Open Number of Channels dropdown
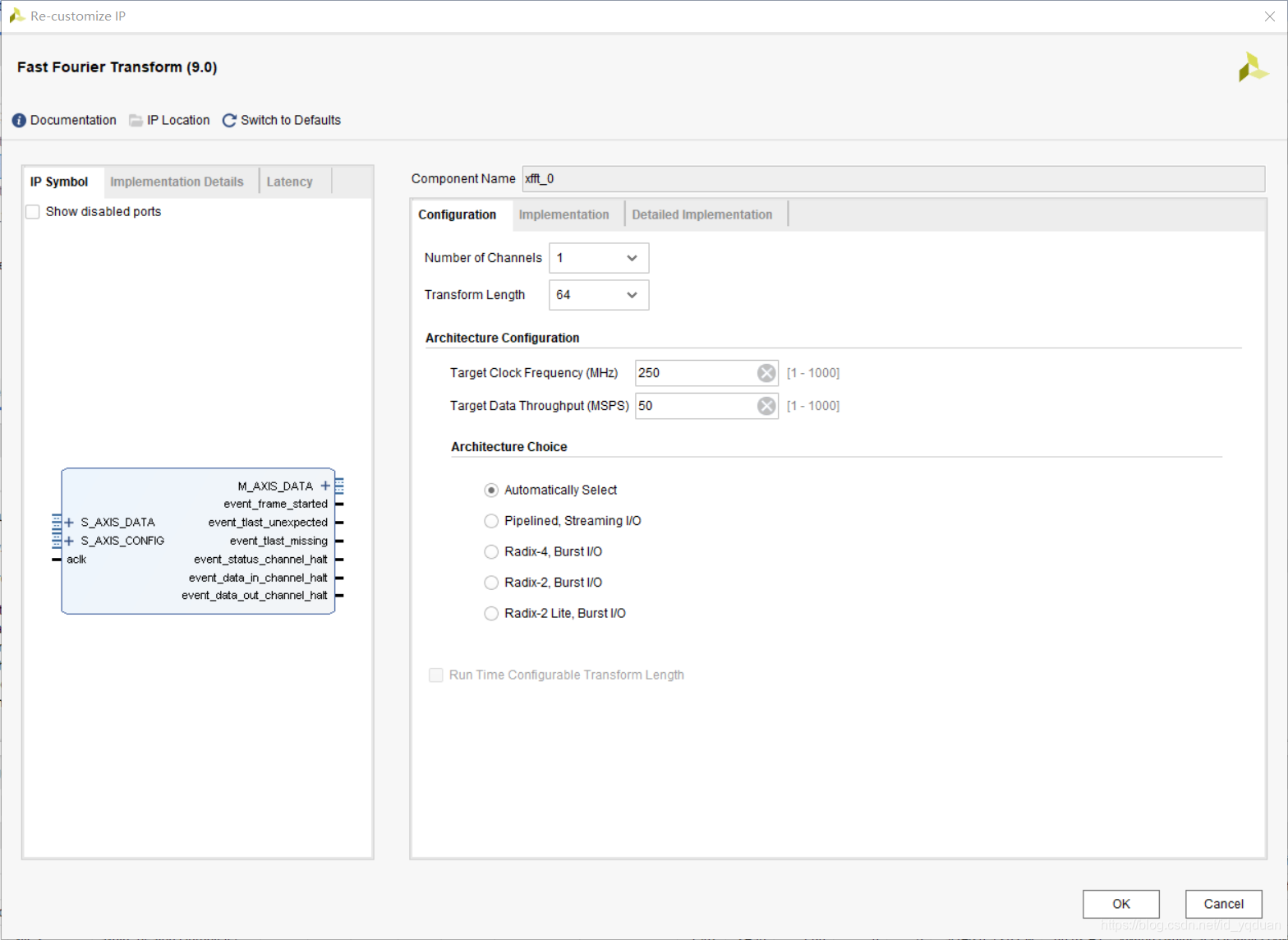 [599, 258]
